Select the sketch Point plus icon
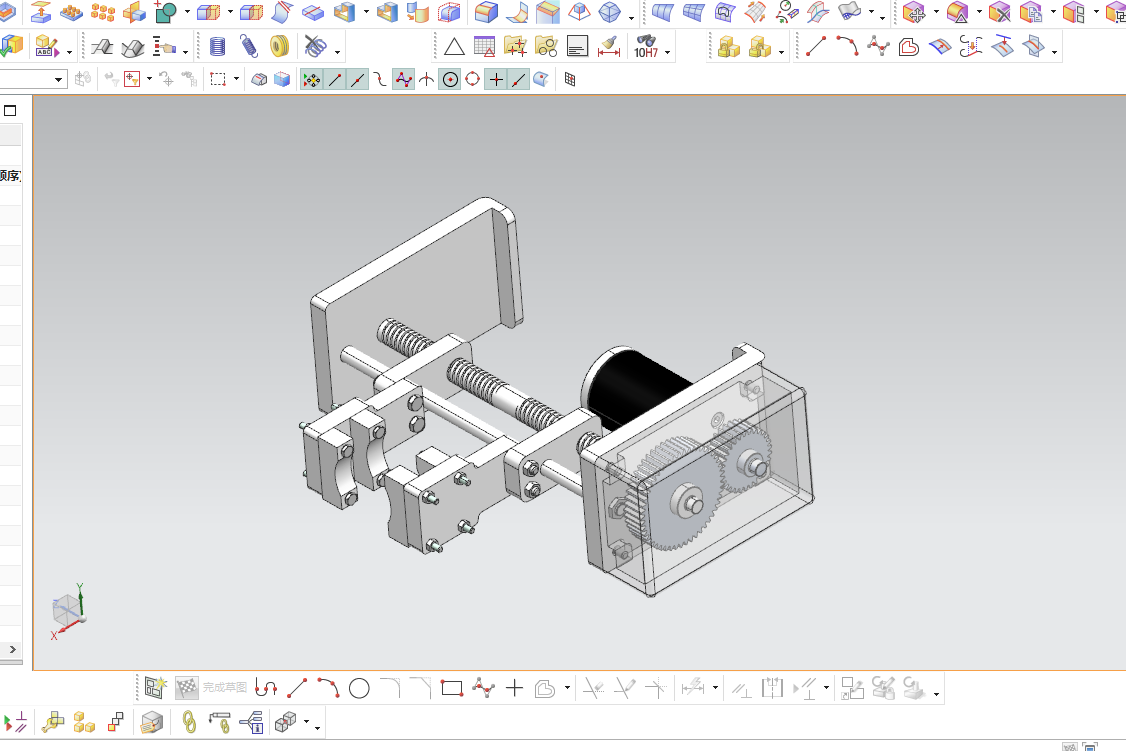This screenshot has height=751, width=1126. pyautogui.click(x=514, y=689)
